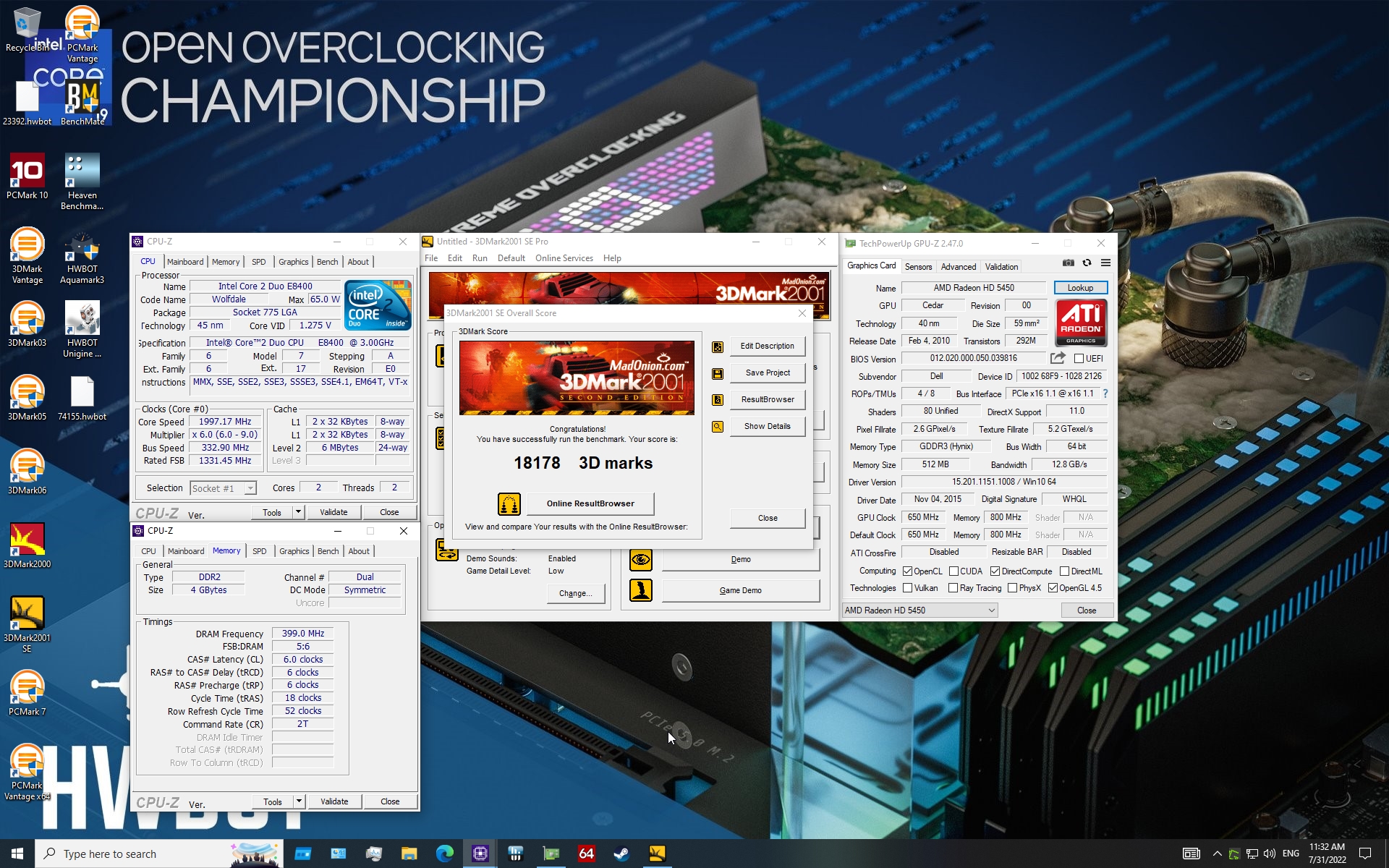Open the Sensors tab in GPU-Z

coord(918,267)
